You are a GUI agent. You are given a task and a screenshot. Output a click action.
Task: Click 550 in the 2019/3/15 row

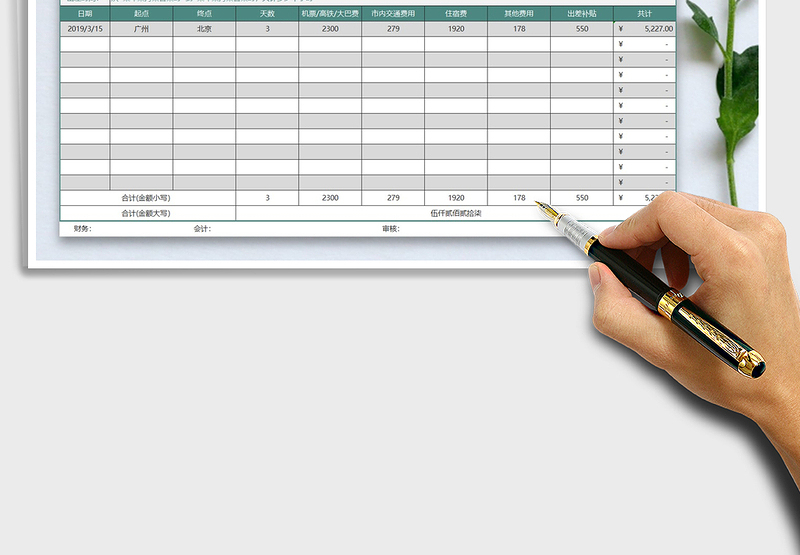click(x=582, y=29)
